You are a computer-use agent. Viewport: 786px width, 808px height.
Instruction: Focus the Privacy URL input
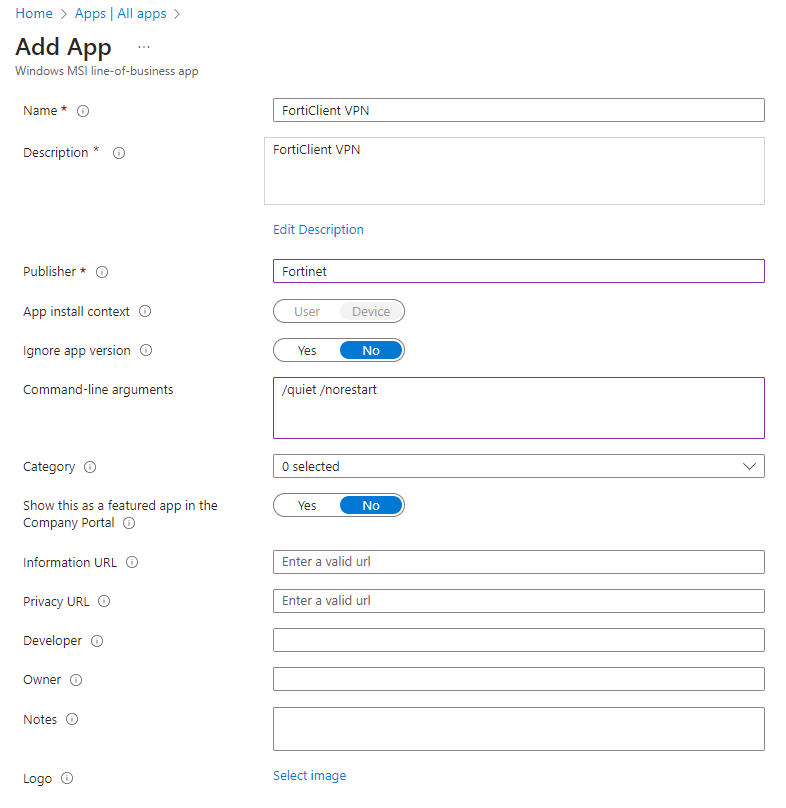pos(519,601)
